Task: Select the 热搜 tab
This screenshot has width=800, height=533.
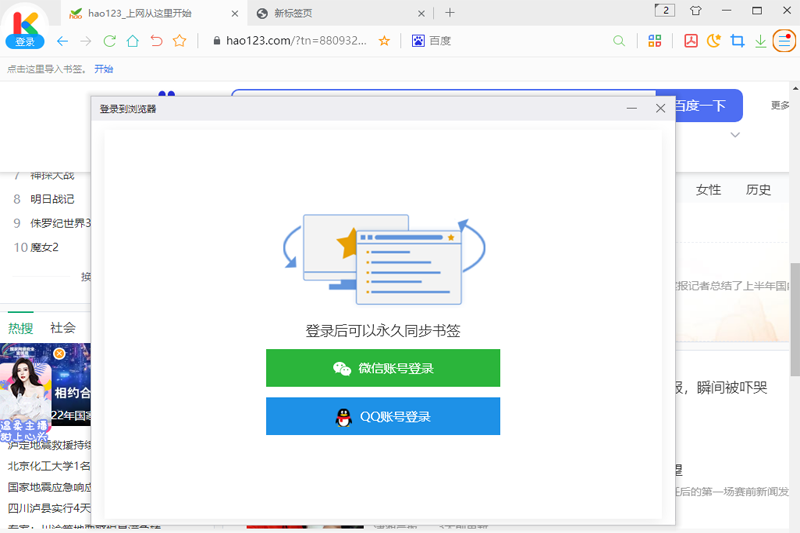Action: [x=20, y=328]
